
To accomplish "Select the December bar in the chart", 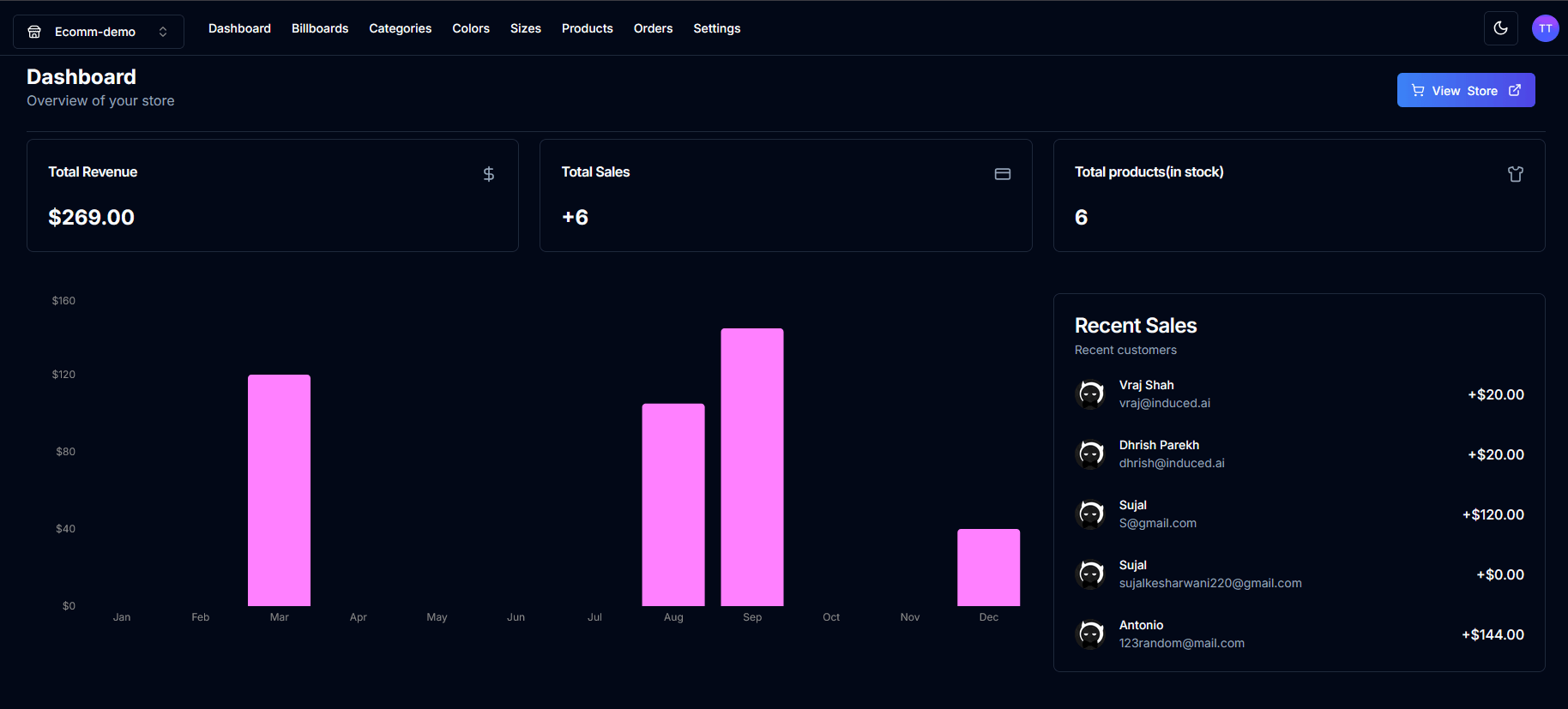I will click(988, 568).
